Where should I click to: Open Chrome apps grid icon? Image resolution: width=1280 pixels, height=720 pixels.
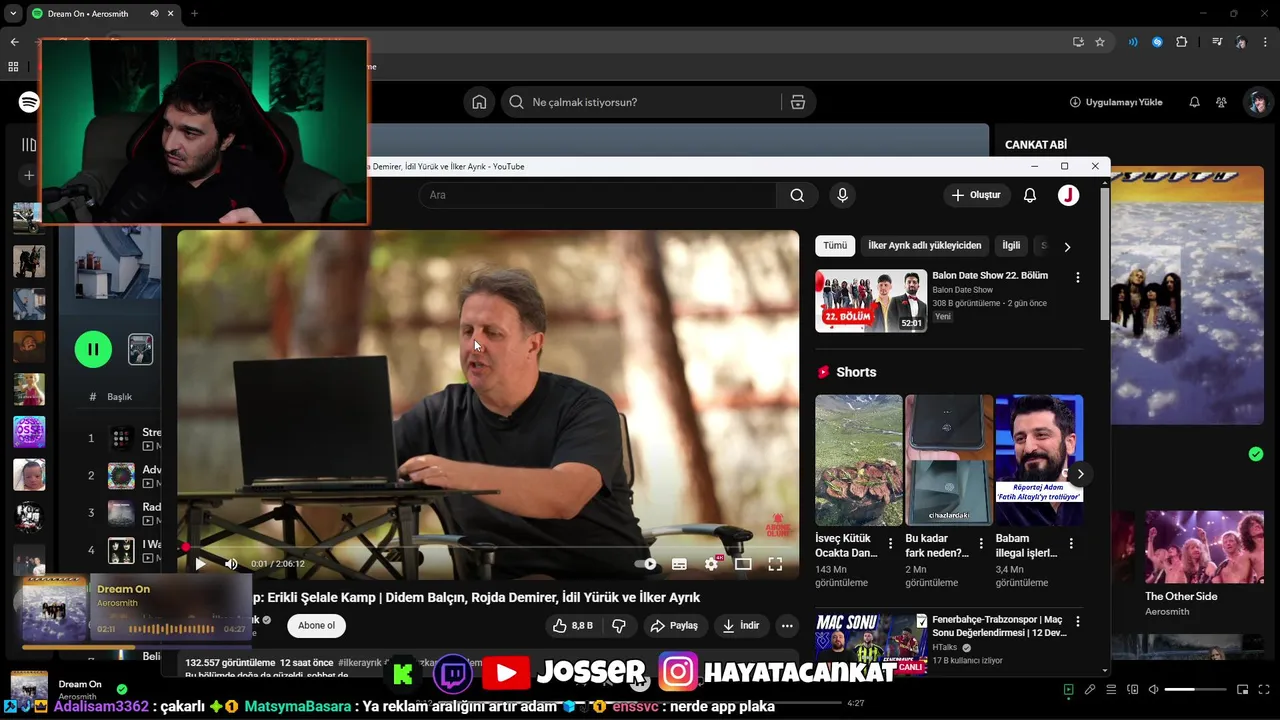13,67
